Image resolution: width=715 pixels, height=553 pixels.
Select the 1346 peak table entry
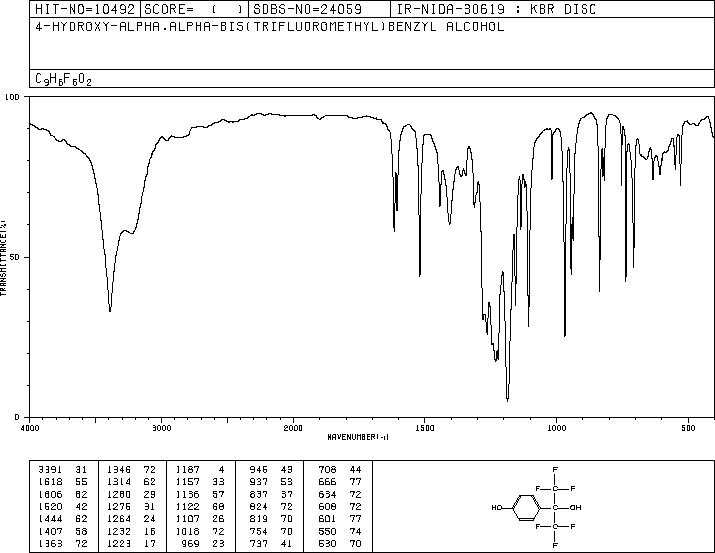[131, 470]
